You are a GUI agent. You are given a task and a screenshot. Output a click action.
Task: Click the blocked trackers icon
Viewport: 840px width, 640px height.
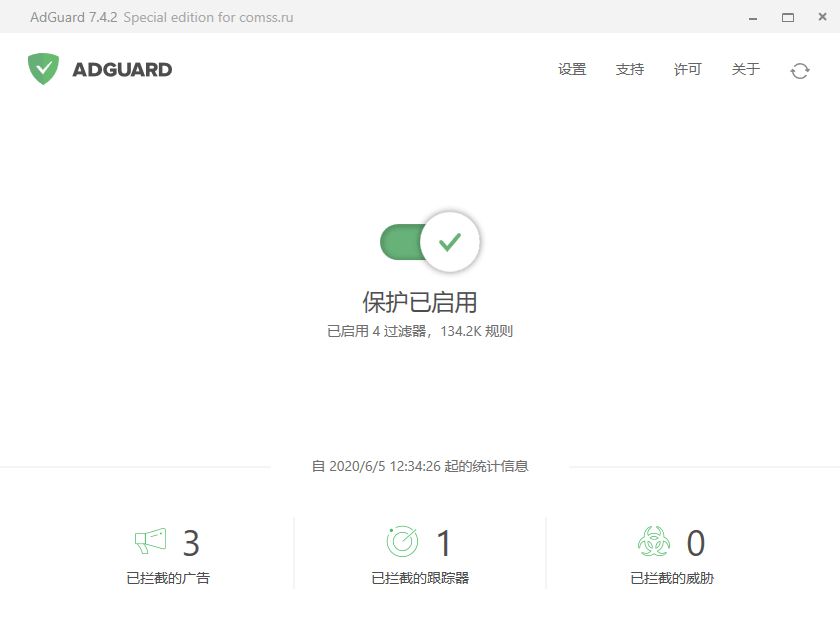[402, 542]
